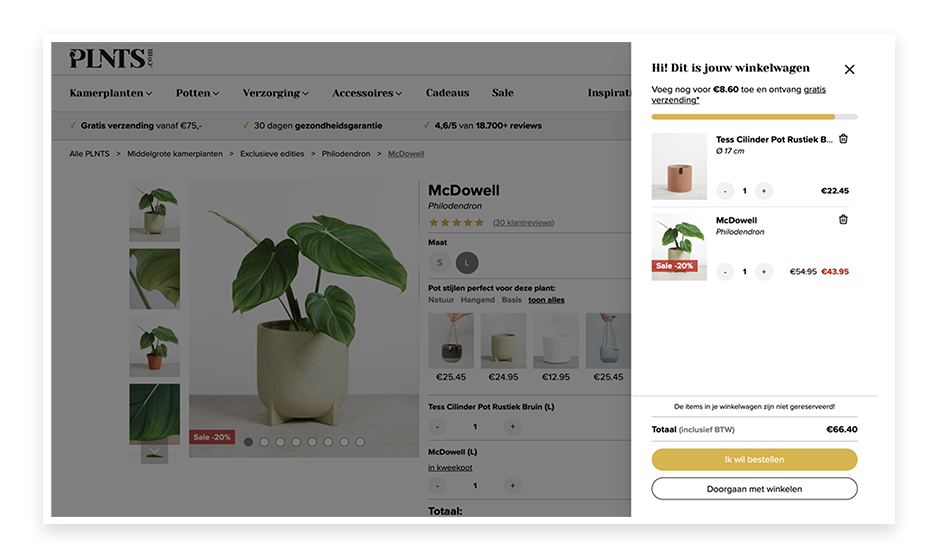Increase Tess Cilinder Pot quantity in cart

coord(763,191)
